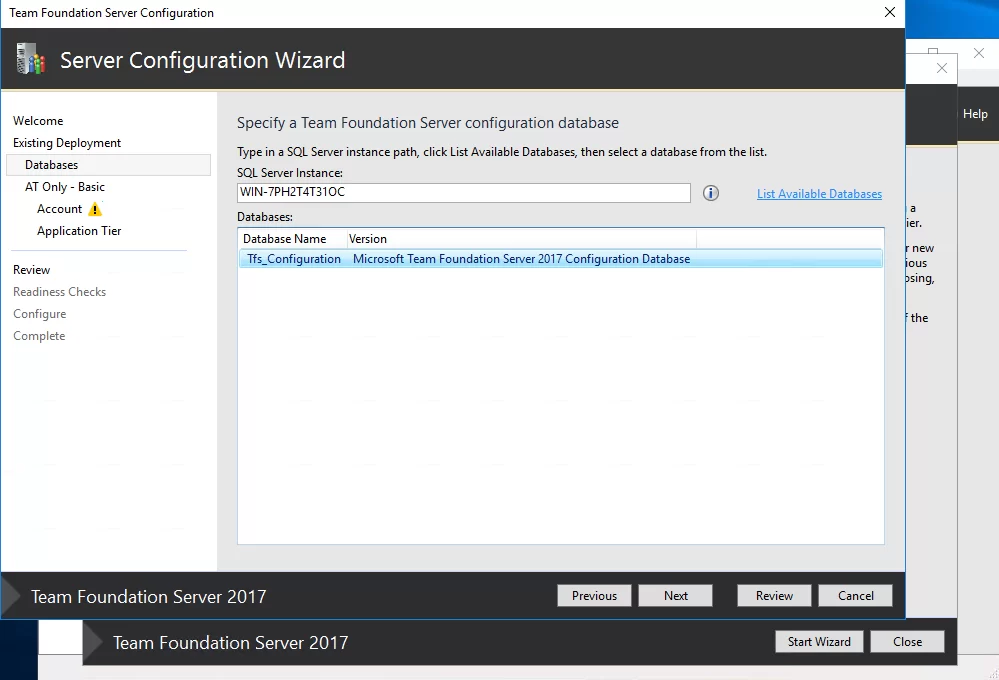Click the info icon beside SQL Server Instance
This screenshot has height=680, width=999.
[711, 193]
